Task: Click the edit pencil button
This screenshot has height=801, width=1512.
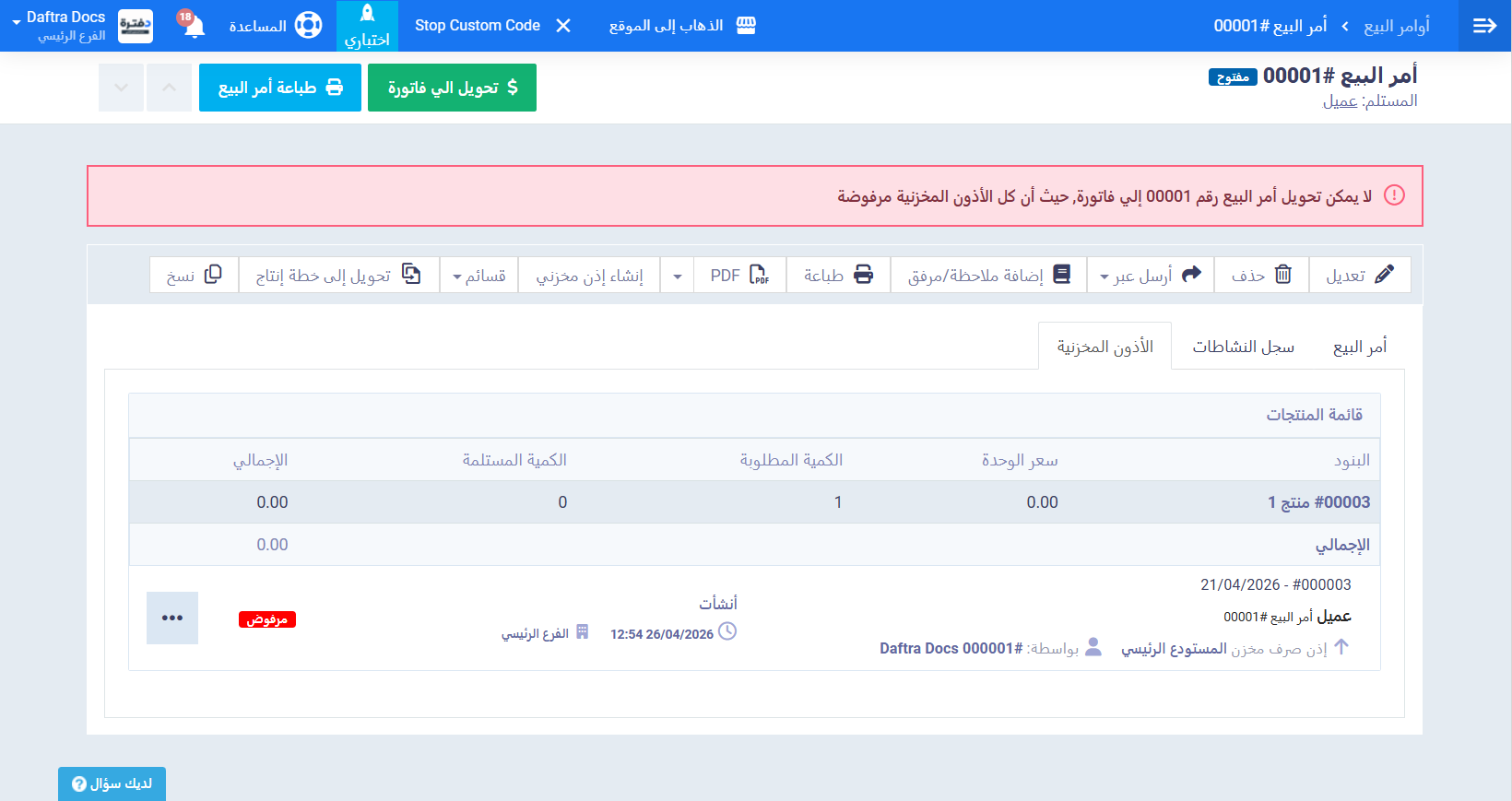Action: click(x=1360, y=275)
